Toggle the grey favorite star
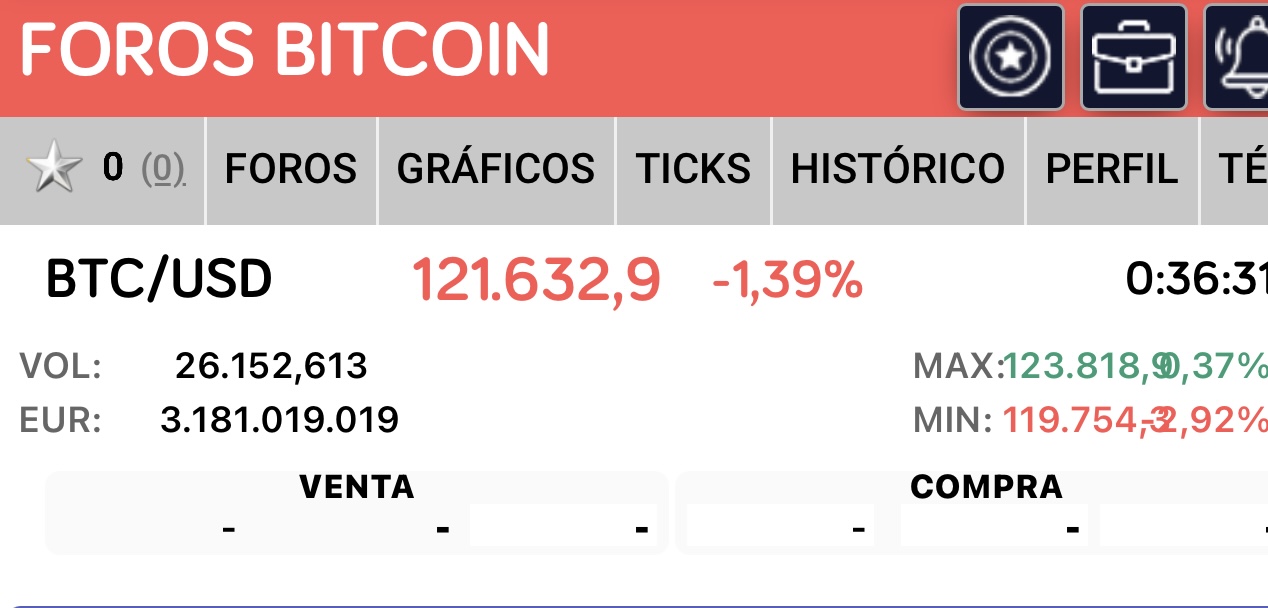The image size is (1268, 608). 53,168
